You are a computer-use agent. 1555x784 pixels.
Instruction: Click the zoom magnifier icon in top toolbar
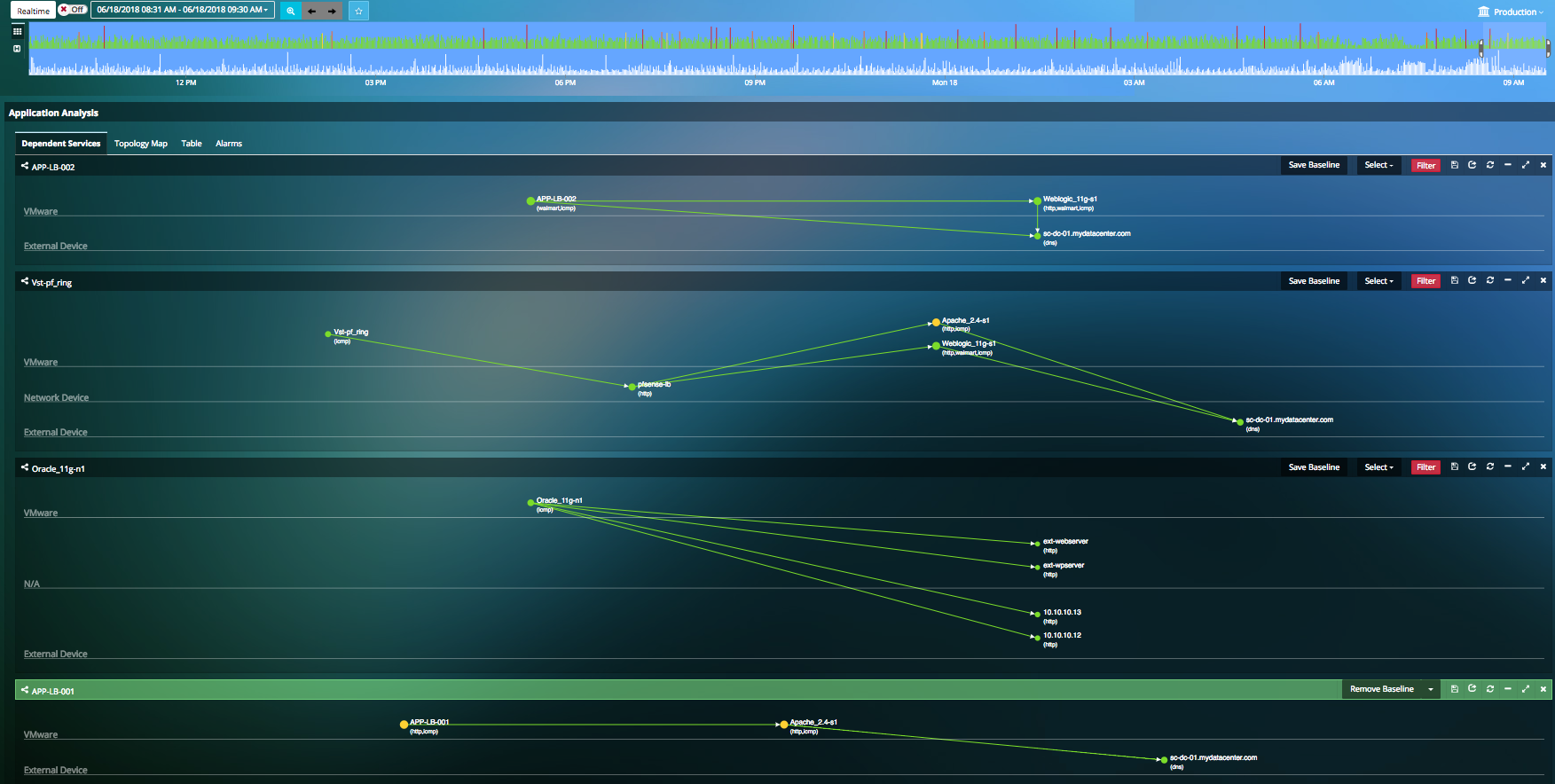(x=290, y=11)
